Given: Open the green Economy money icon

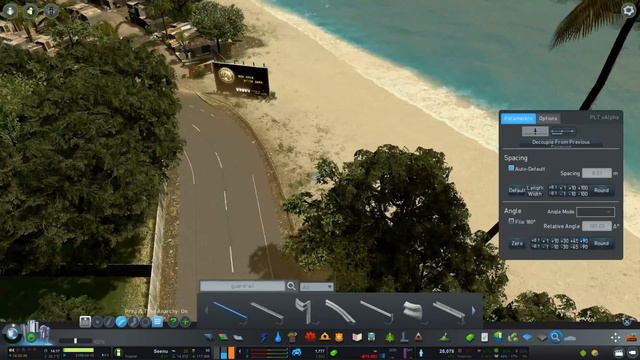Looking at the screenshot, I should pyautogui.click(x=470, y=338).
